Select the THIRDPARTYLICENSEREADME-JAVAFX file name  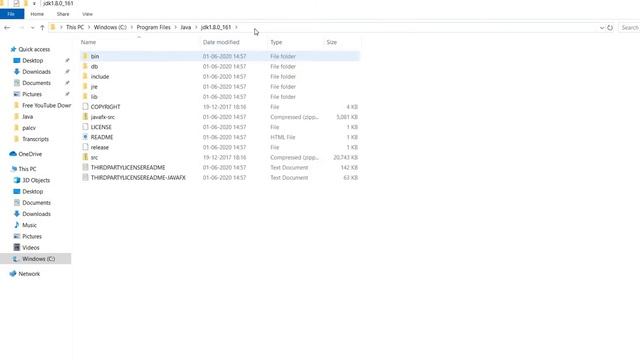138,178
